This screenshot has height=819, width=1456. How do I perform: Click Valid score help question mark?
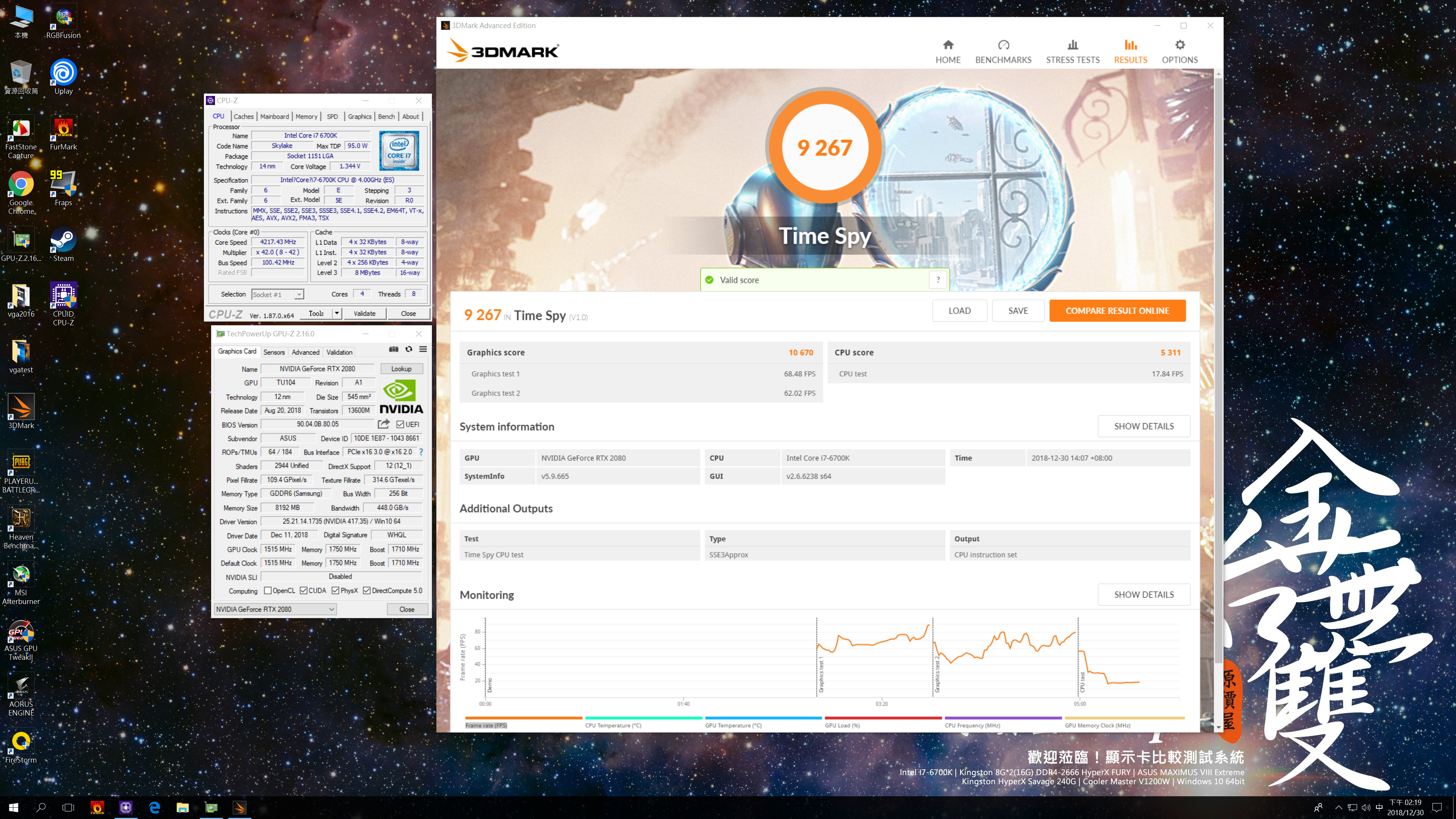938,280
